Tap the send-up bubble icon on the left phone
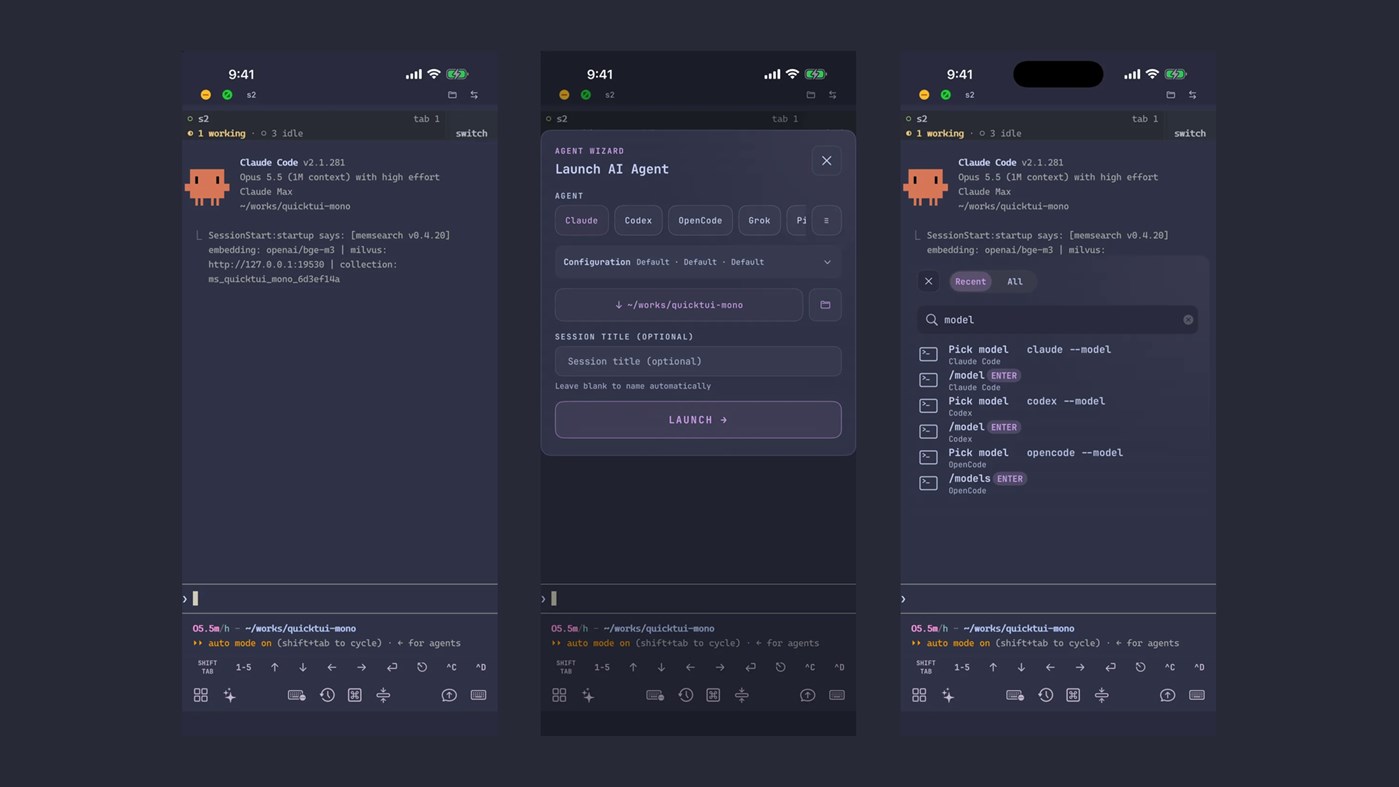1399x787 pixels. coord(449,695)
